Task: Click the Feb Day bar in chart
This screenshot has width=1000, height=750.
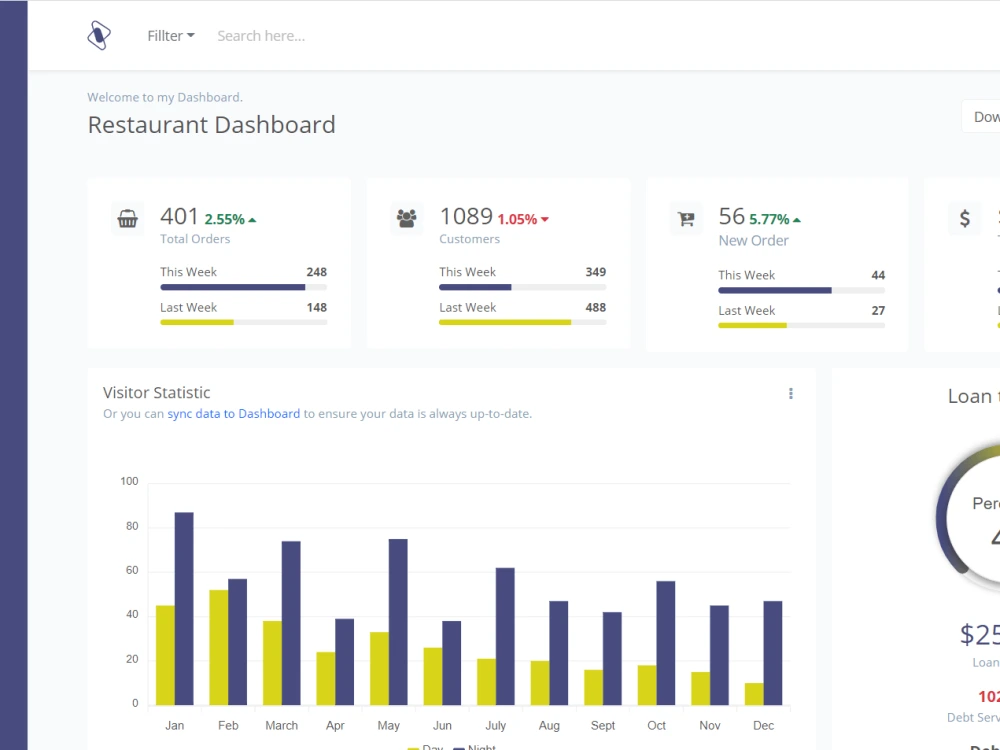Action: tap(219, 647)
